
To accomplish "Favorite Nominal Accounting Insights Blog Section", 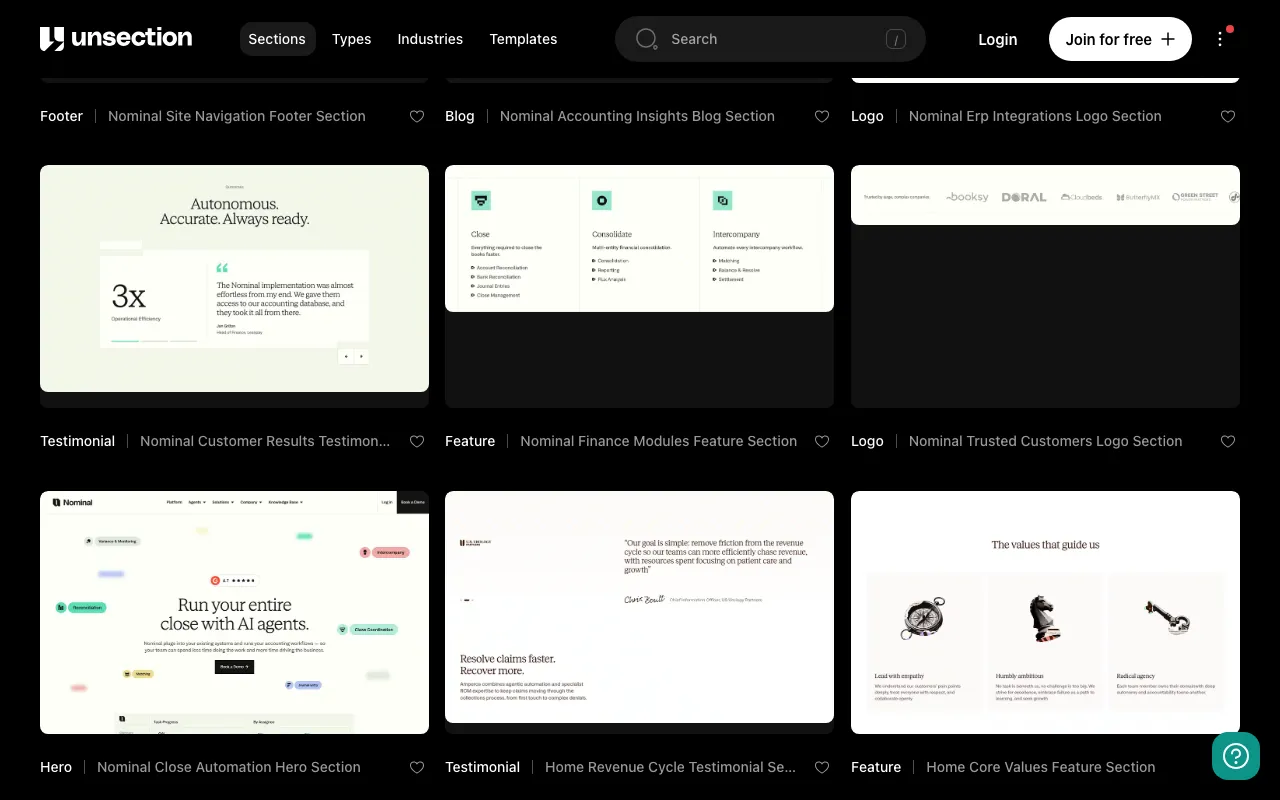I will pyautogui.click(x=822, y=116).
